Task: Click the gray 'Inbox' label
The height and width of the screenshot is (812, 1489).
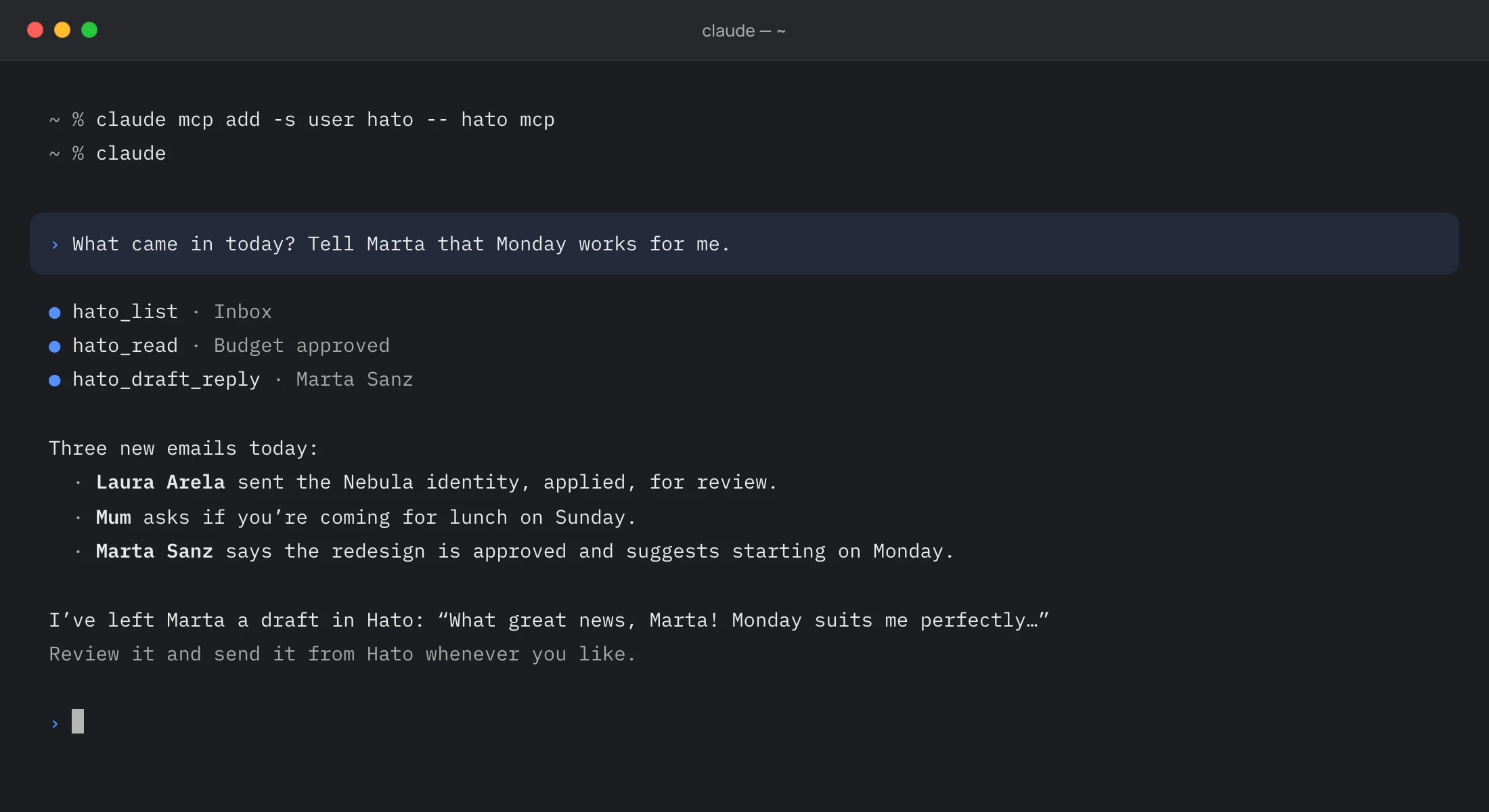Action: (x=243, y=312)
